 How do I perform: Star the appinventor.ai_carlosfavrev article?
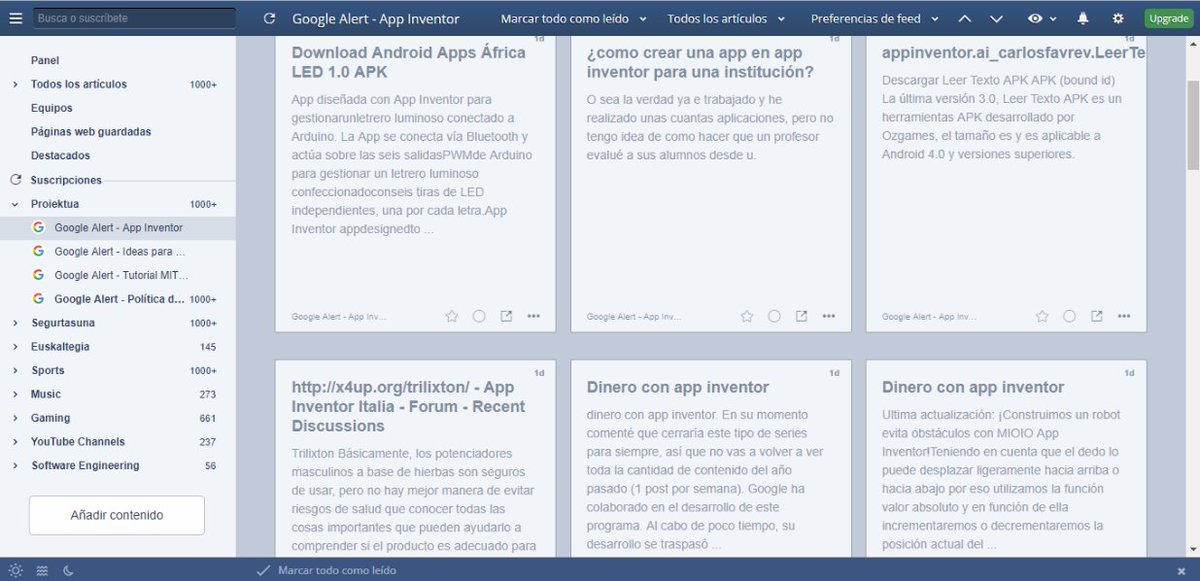[x=1041, y=316]
